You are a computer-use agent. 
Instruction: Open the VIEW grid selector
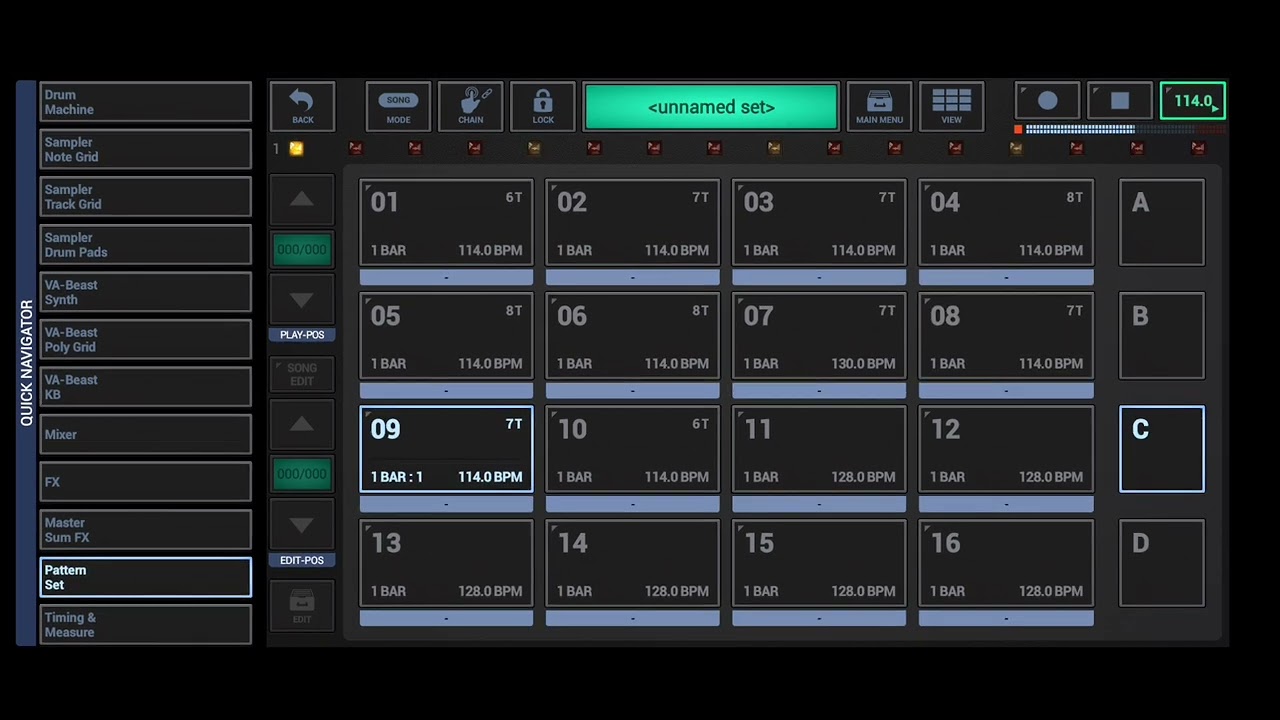click(x=951, y=106)
